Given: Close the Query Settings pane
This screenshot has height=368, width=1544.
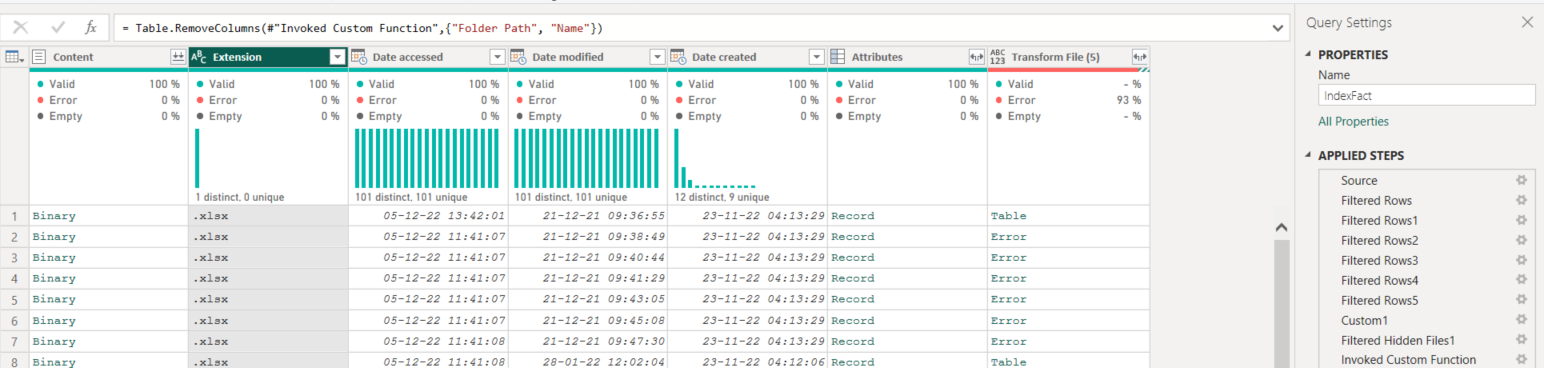Looking at the screenshot, I should (1526, 22).
